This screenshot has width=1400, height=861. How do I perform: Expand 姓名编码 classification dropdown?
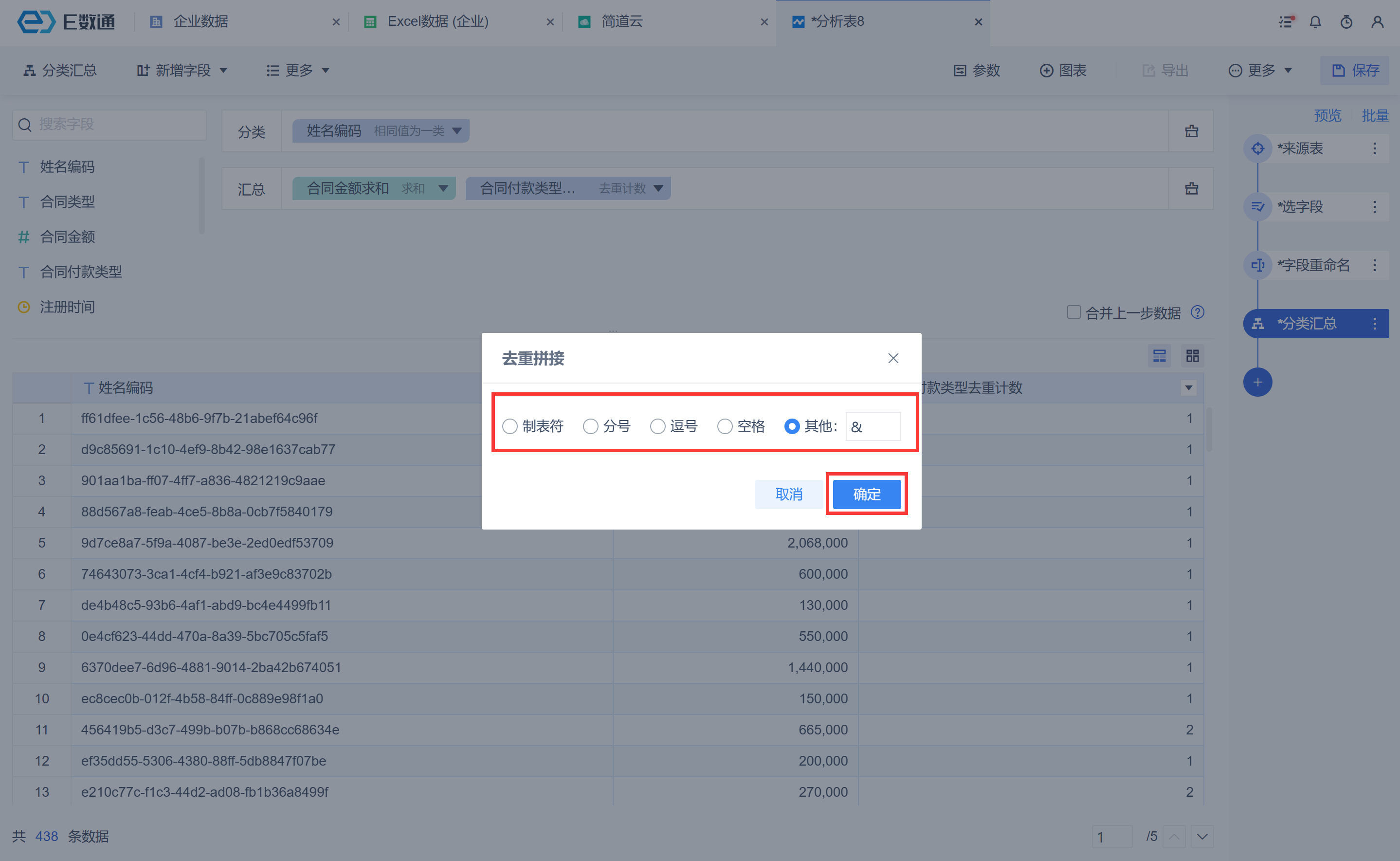pyautogui.click(x=456, y=131)
